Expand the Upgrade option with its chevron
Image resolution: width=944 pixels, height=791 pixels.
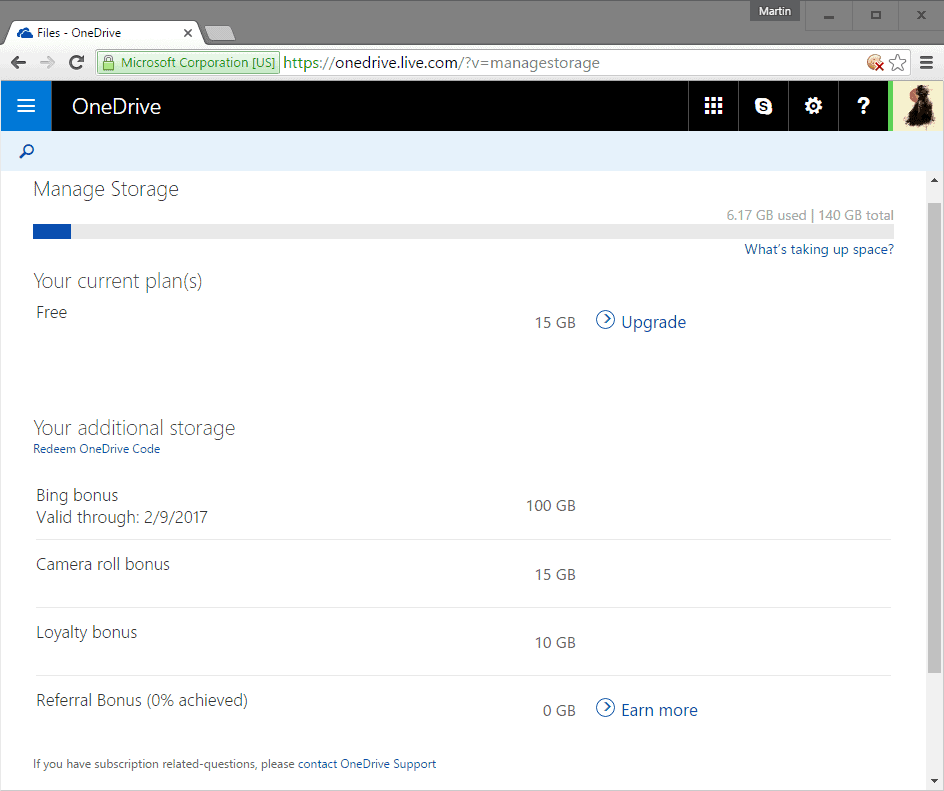pos(605,319)
